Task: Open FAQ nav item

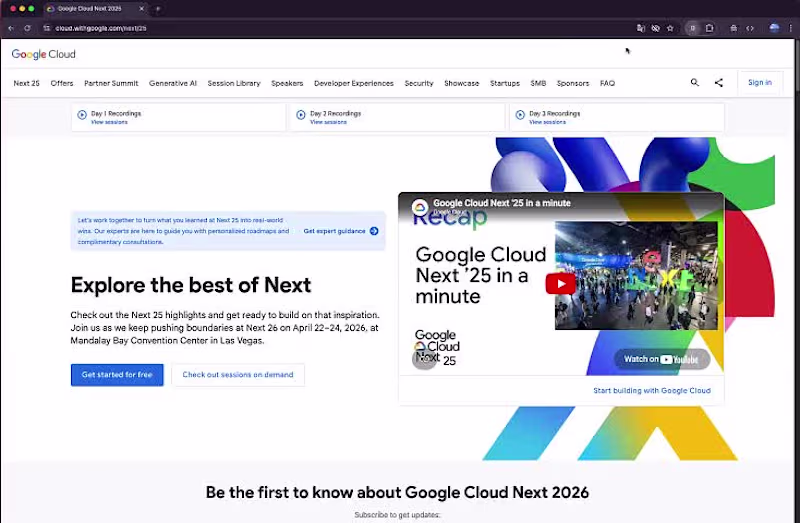Action: tap(607, 83)
